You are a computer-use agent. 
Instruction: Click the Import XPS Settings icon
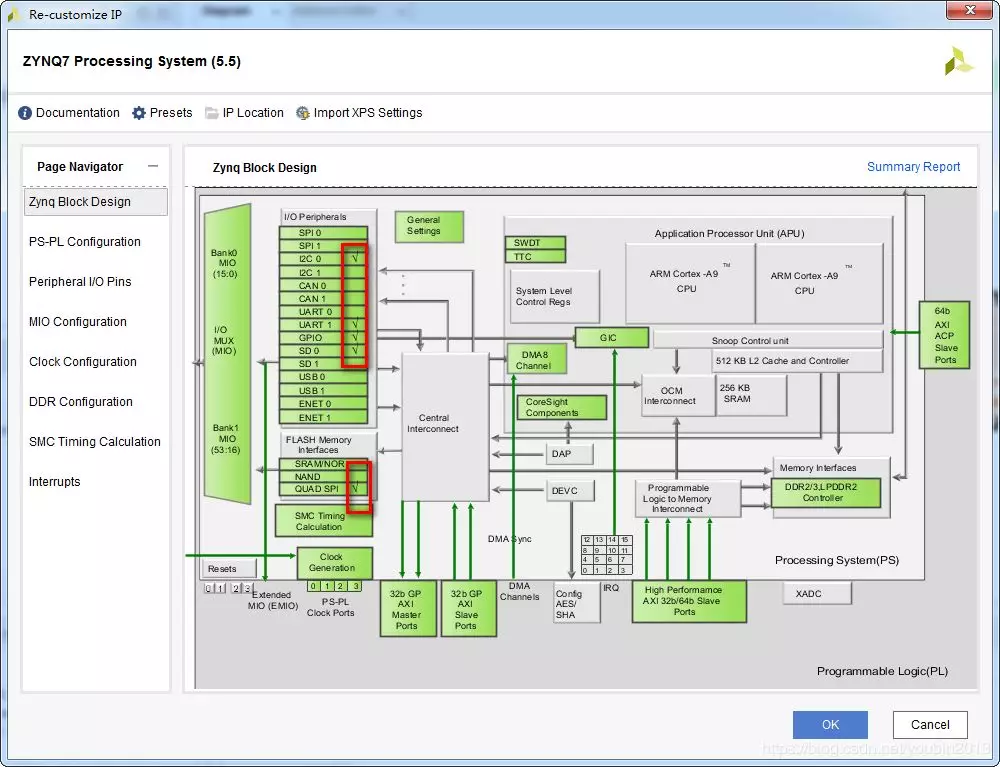[303, 113]
